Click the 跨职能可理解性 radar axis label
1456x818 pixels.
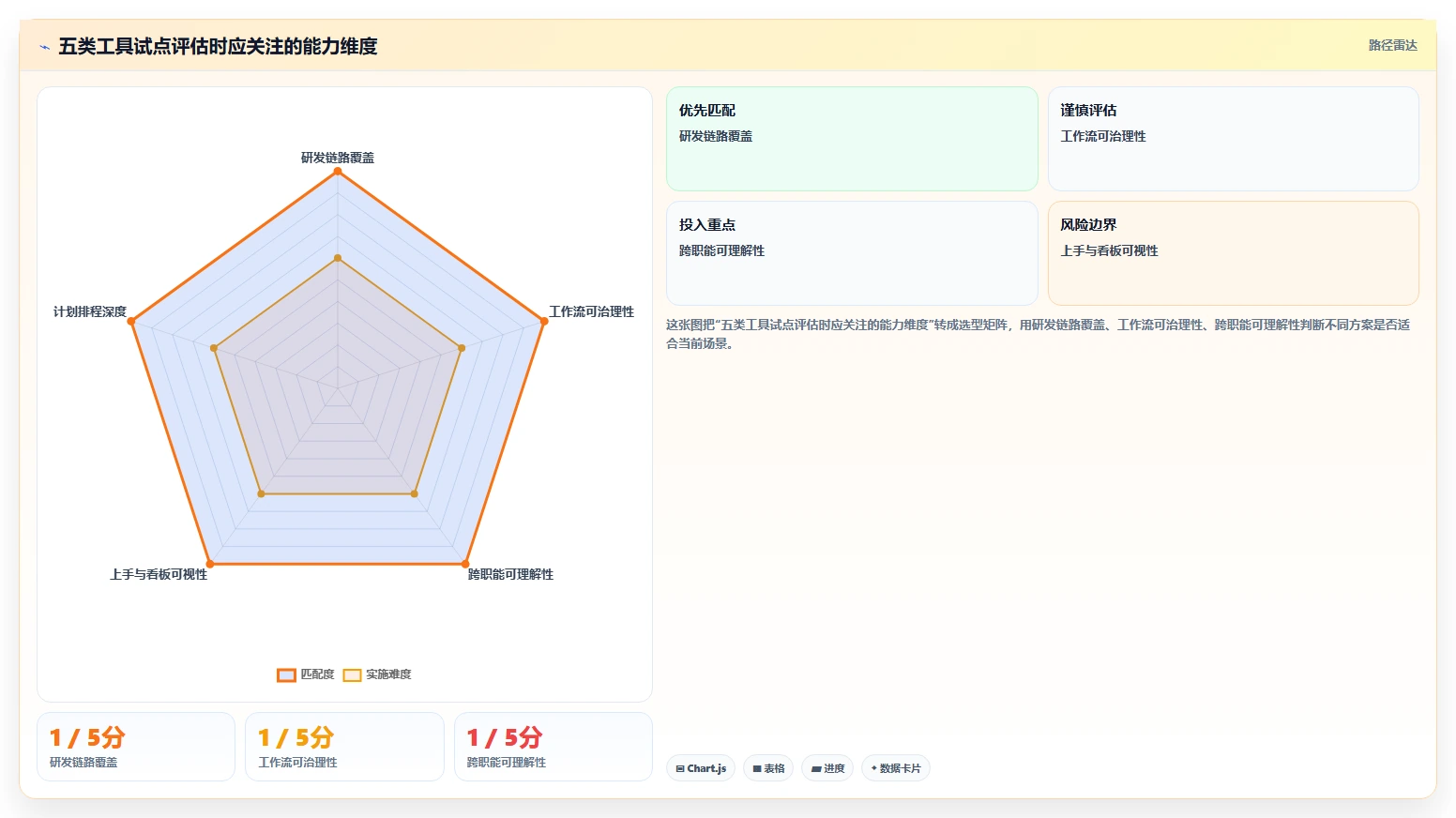tap(510, 574)
